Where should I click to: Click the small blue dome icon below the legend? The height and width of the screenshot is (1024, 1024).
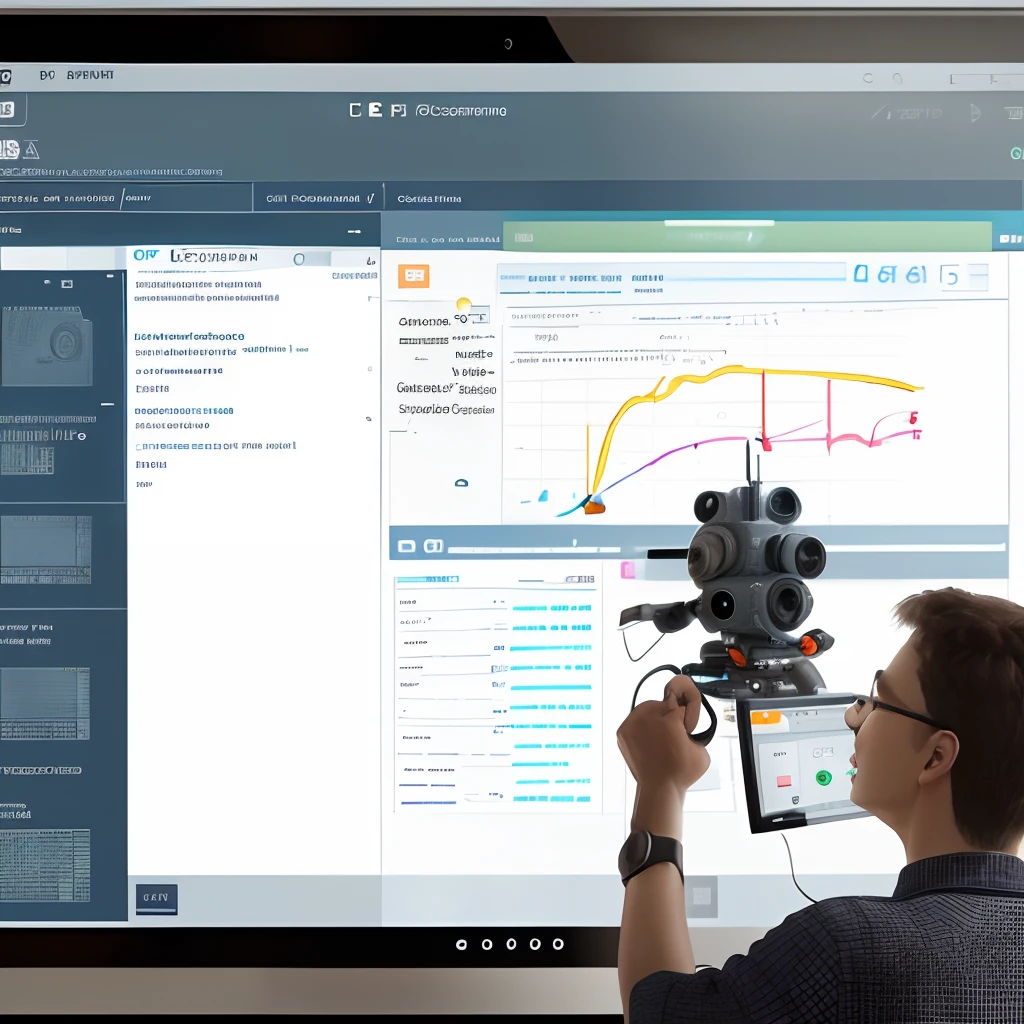tap(461, 483)
